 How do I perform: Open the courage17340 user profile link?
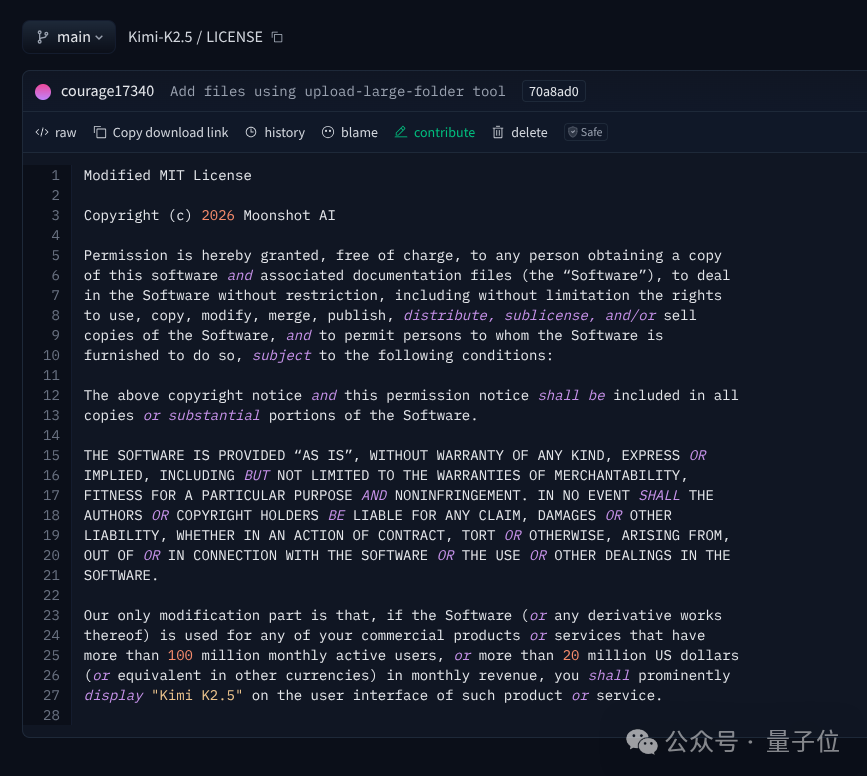[107, 91]
